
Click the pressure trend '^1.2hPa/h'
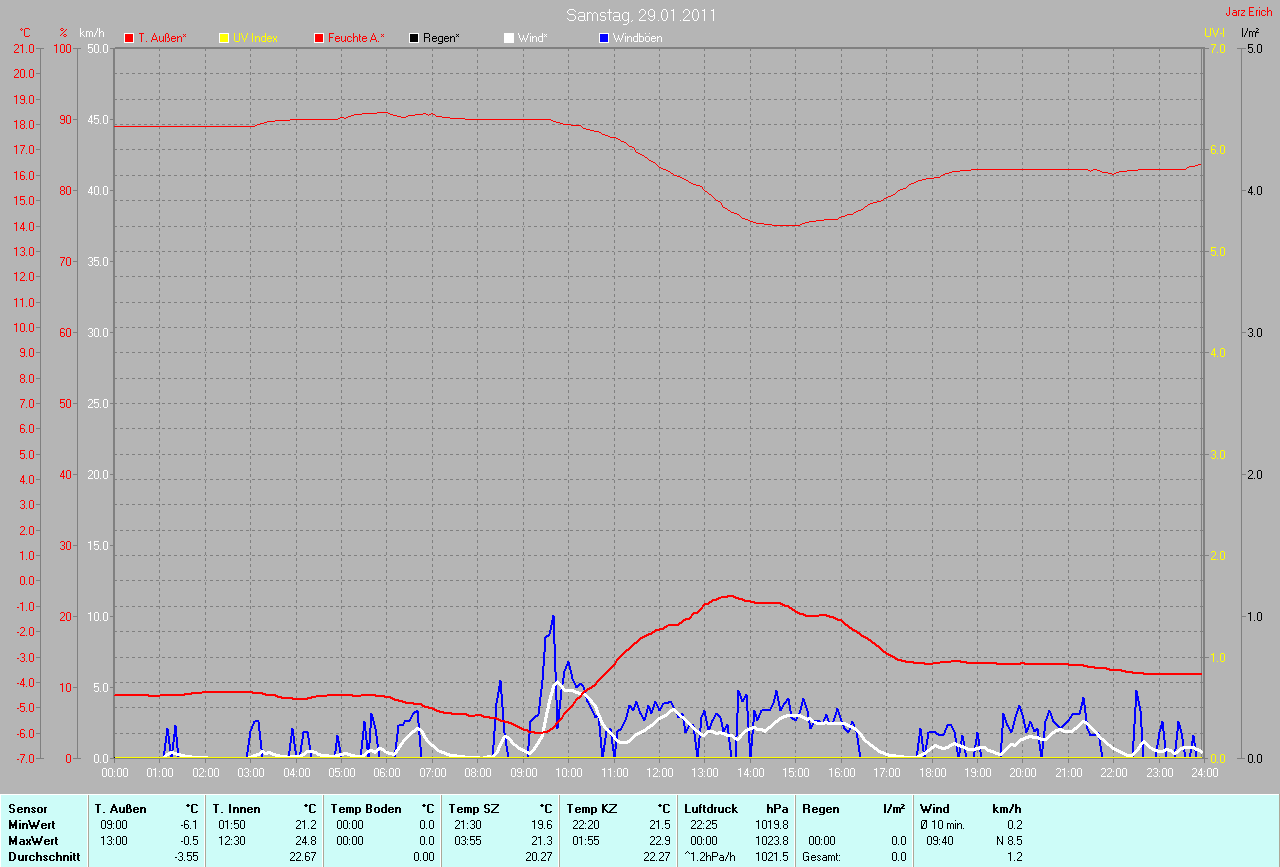coord(708,857)
